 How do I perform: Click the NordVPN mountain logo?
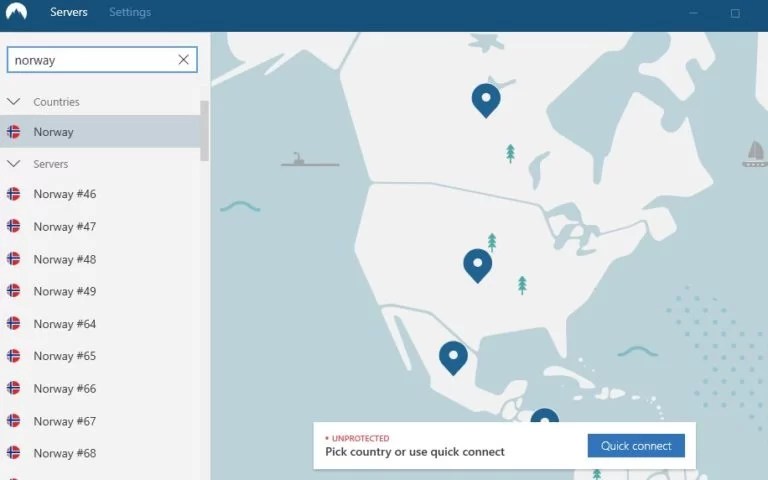pyautogui.click(x=16, y=11)
